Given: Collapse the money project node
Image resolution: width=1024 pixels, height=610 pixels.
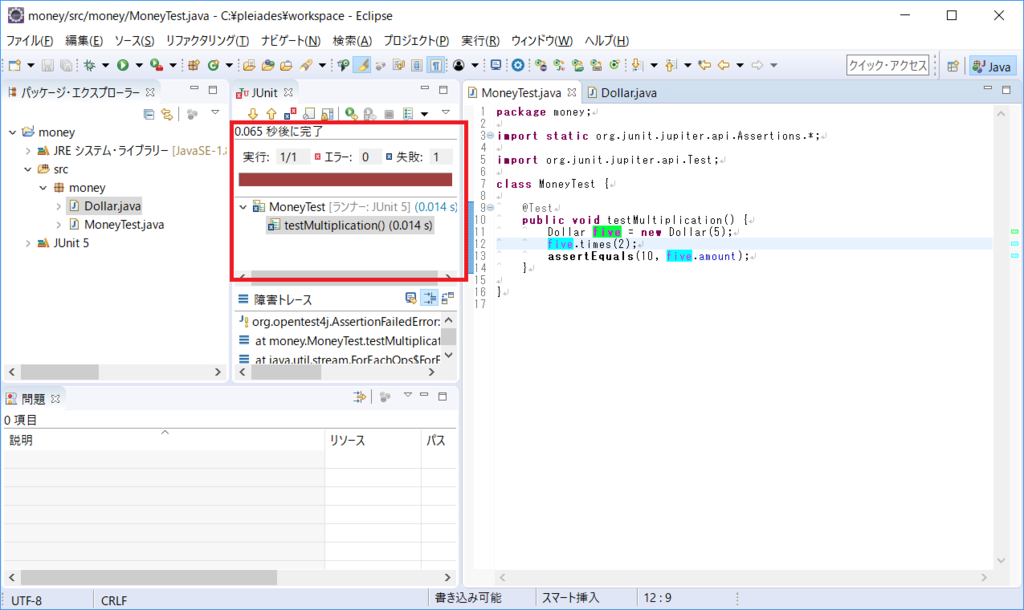Looking at the screenshot, I should pos(12,132).
